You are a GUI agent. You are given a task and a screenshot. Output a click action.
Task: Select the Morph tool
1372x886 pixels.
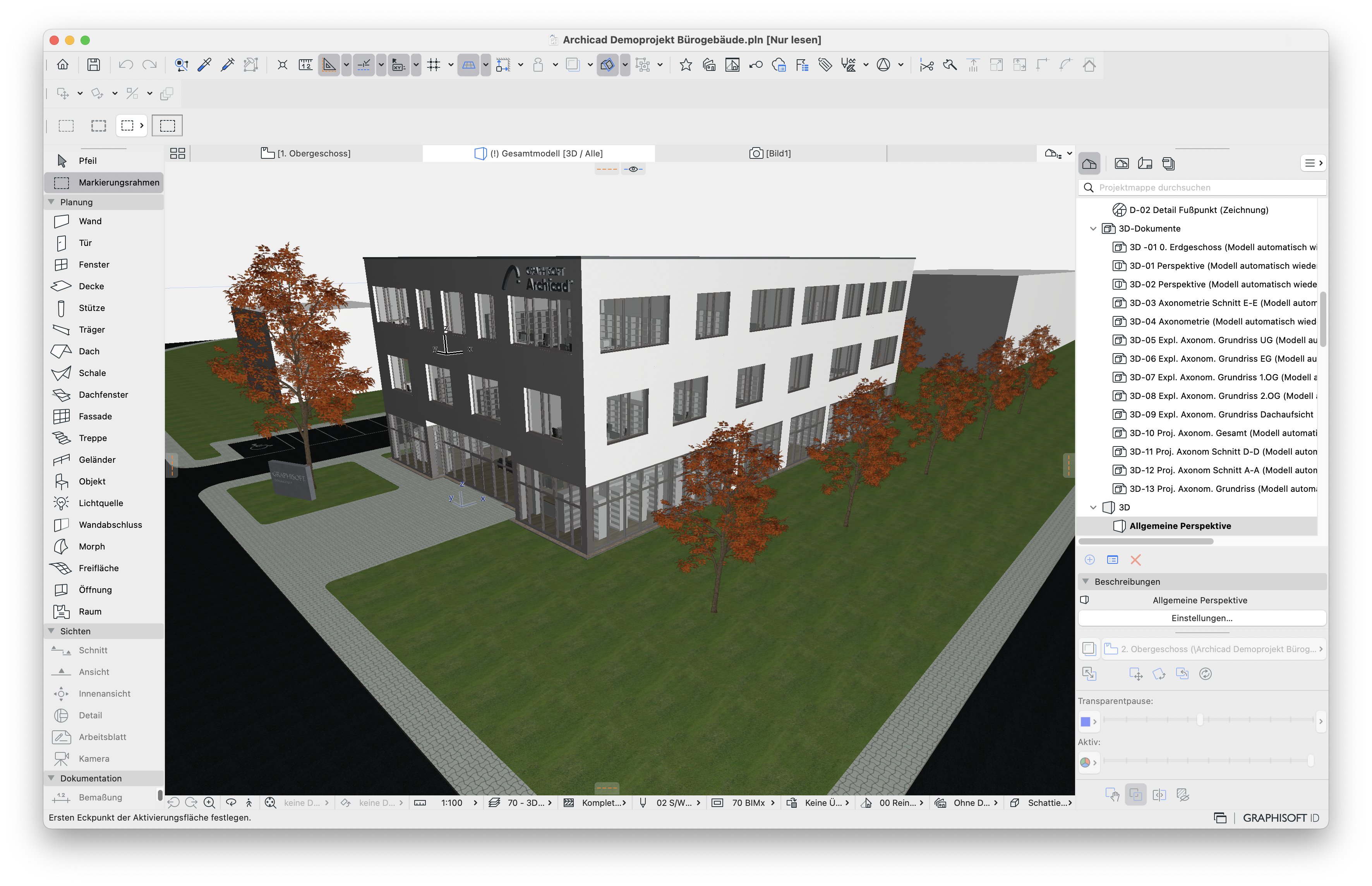click(103, 546)
